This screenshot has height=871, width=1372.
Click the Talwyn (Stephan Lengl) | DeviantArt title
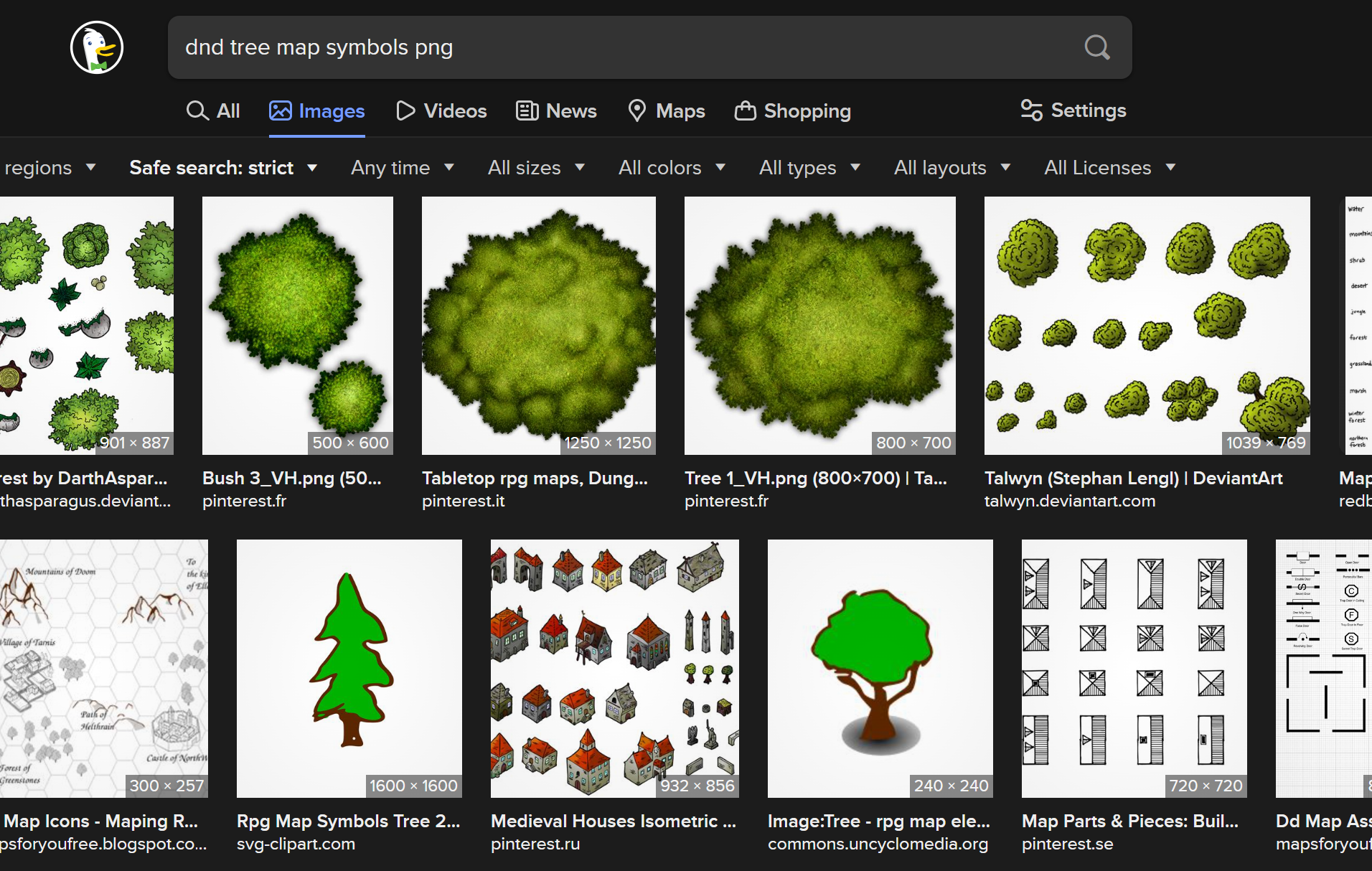(1134, 478)
